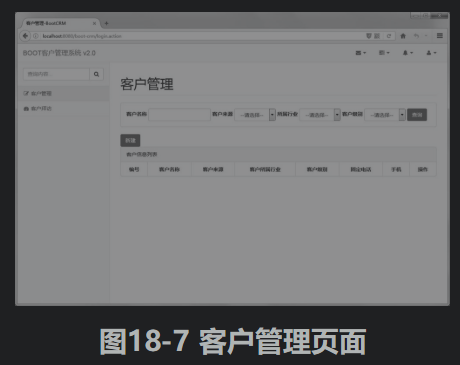The image size is (460, 365).
Task: Click the browser back arrow button
Action: 25,36
